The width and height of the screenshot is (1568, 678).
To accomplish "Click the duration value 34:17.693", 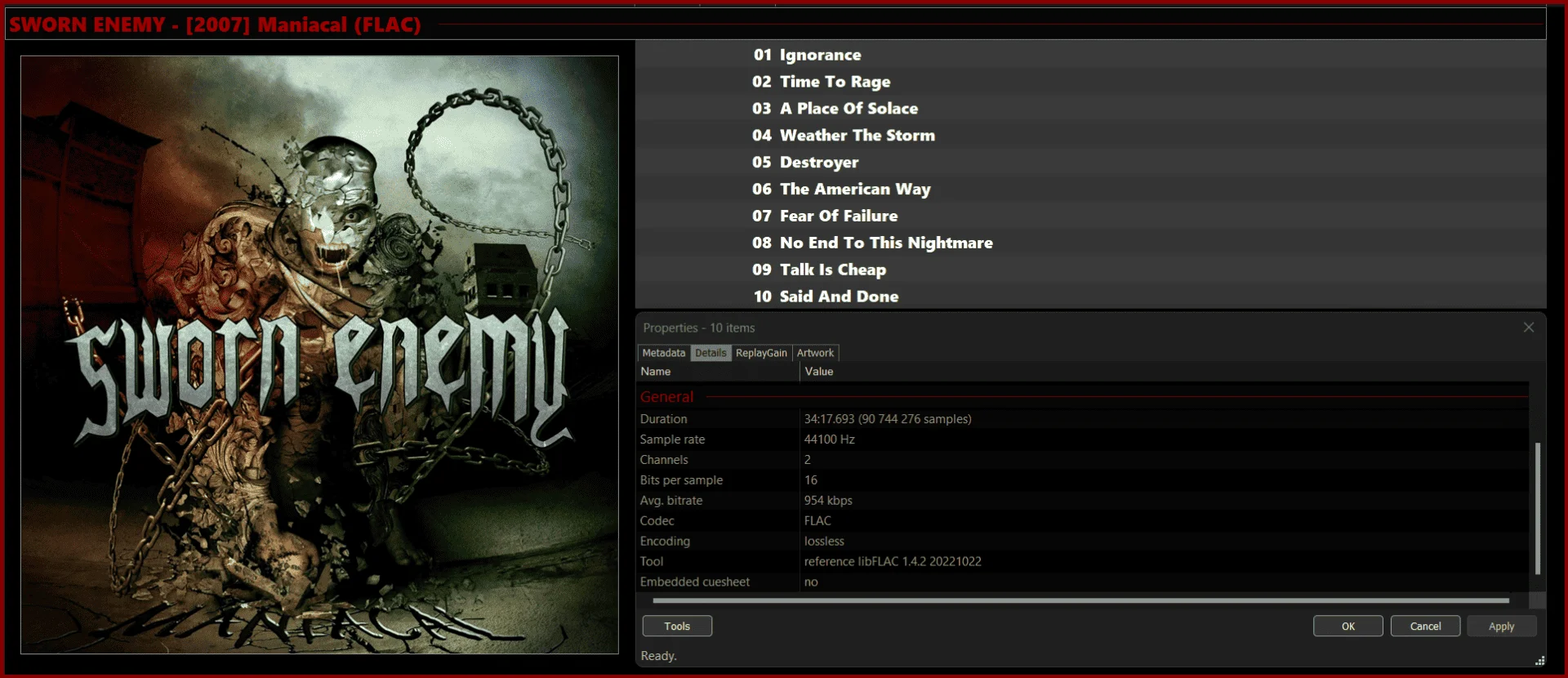I will pos(888,419).
